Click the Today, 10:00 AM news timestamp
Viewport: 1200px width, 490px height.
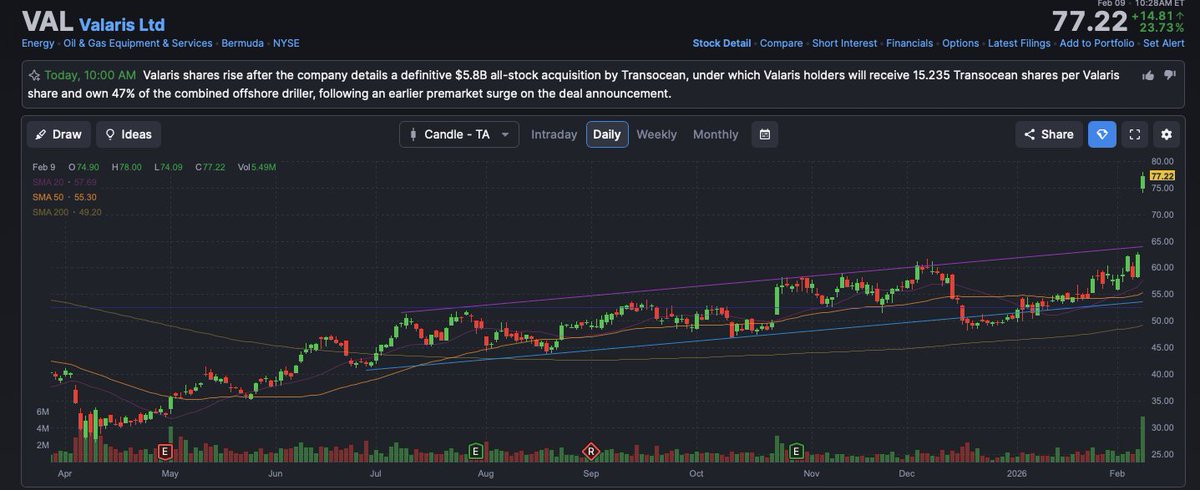coord(90,75)
